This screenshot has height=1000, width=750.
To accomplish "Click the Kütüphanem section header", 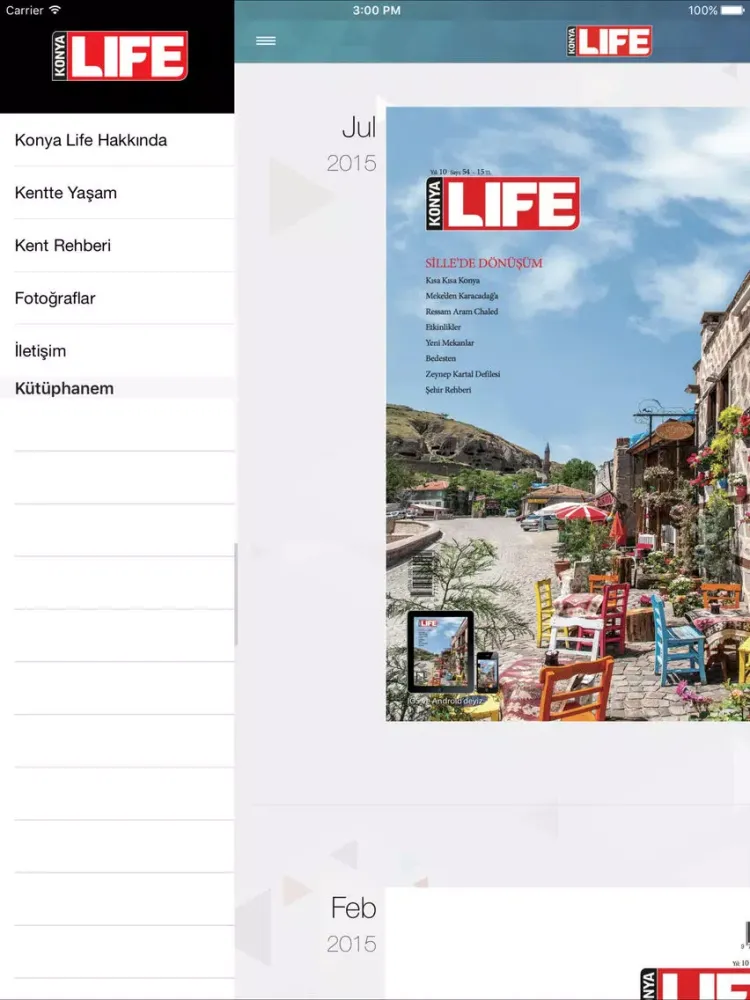I will [x=117, y=388].
